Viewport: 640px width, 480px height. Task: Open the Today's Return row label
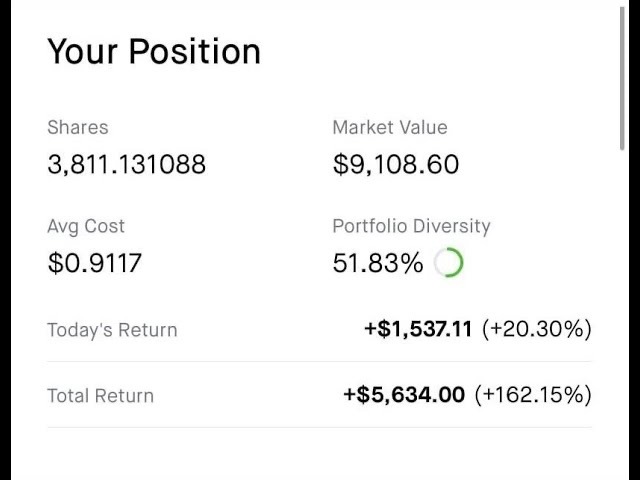point(112,330)
